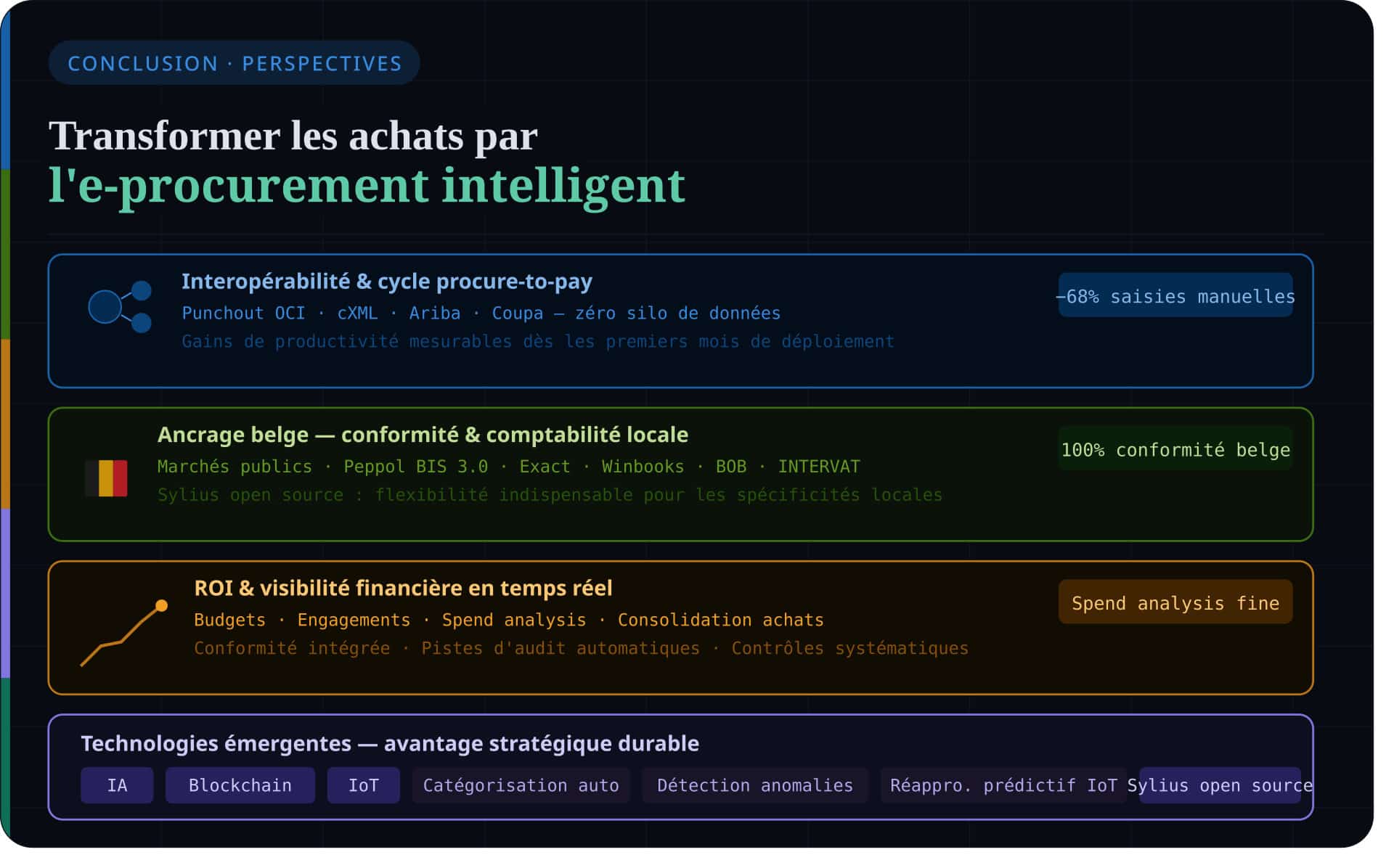Click text Gains de productivité mesurables

tap(538, 341)
